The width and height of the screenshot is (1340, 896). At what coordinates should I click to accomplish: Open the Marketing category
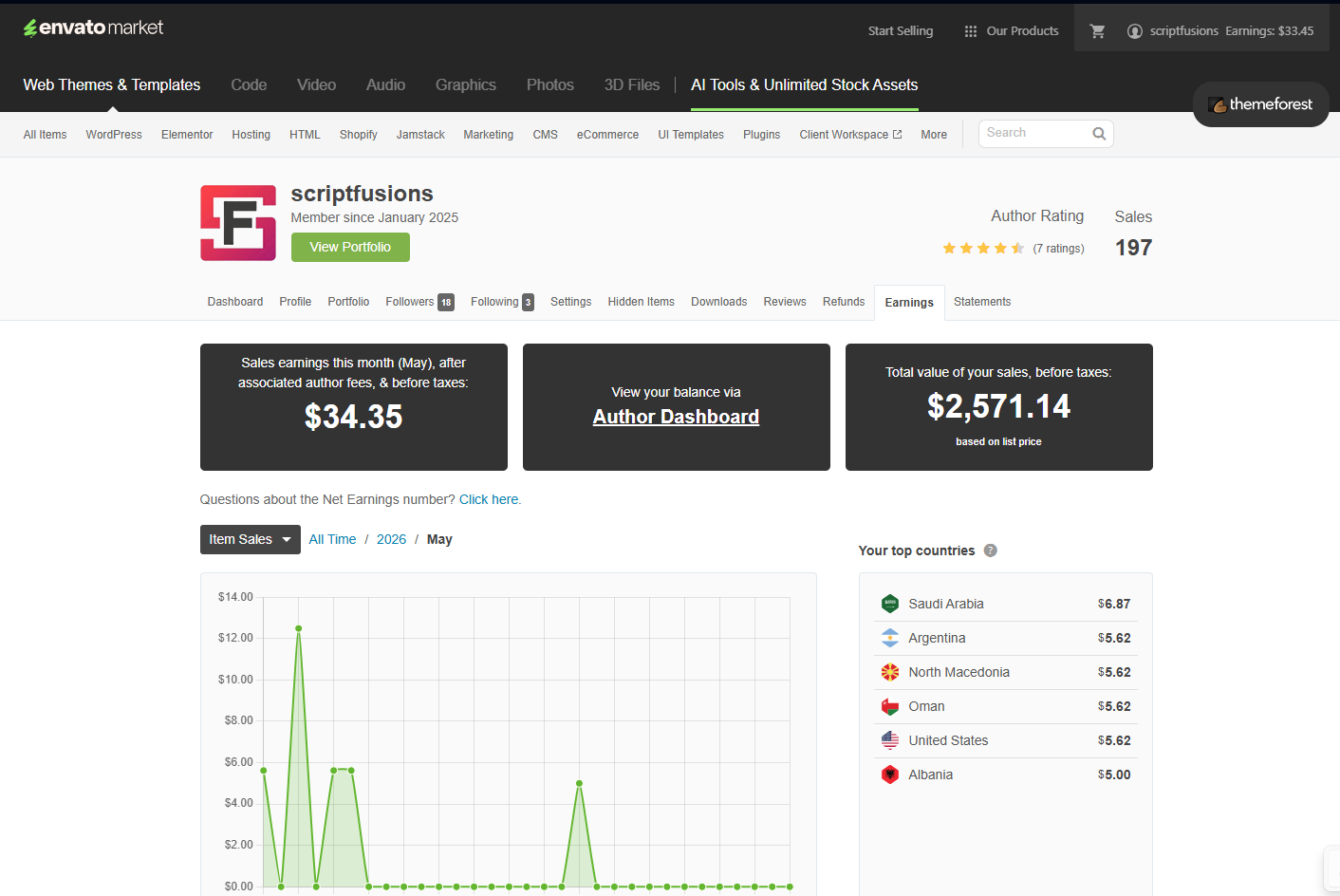click(x=489, y=135)
